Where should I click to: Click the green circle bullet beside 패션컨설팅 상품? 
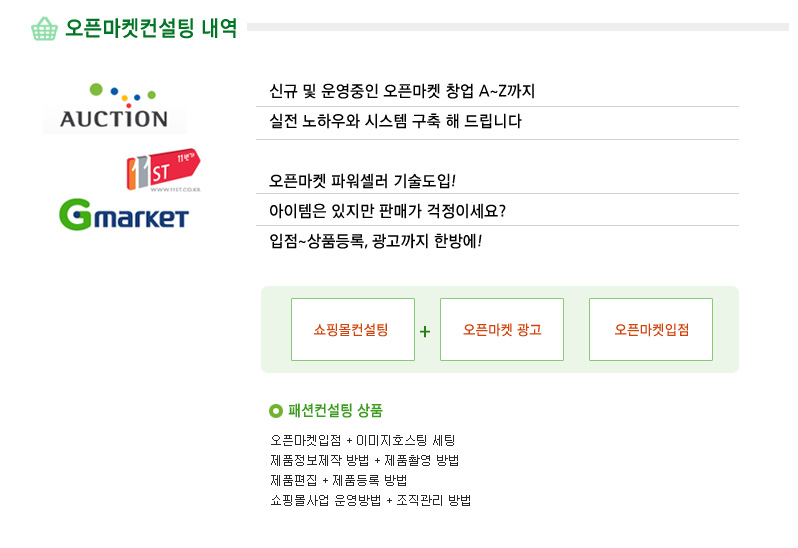pyautogui.click(x=276, y=411)
